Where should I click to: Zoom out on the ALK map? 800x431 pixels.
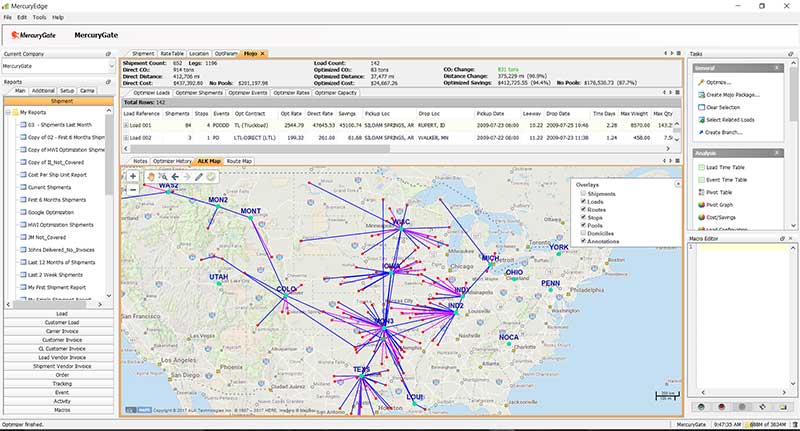133,190
